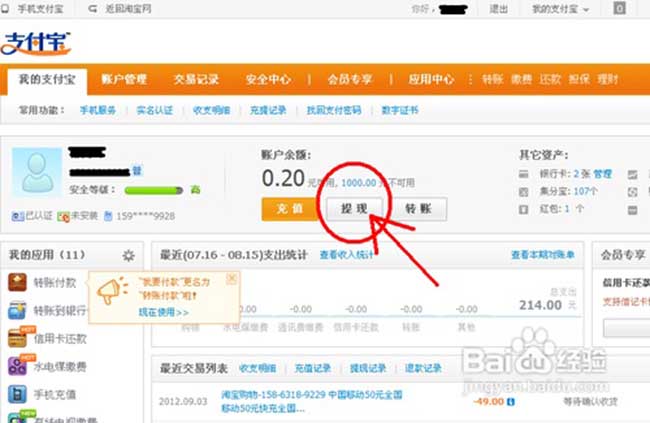Click the user avatar picture

[x=37, y=172]
